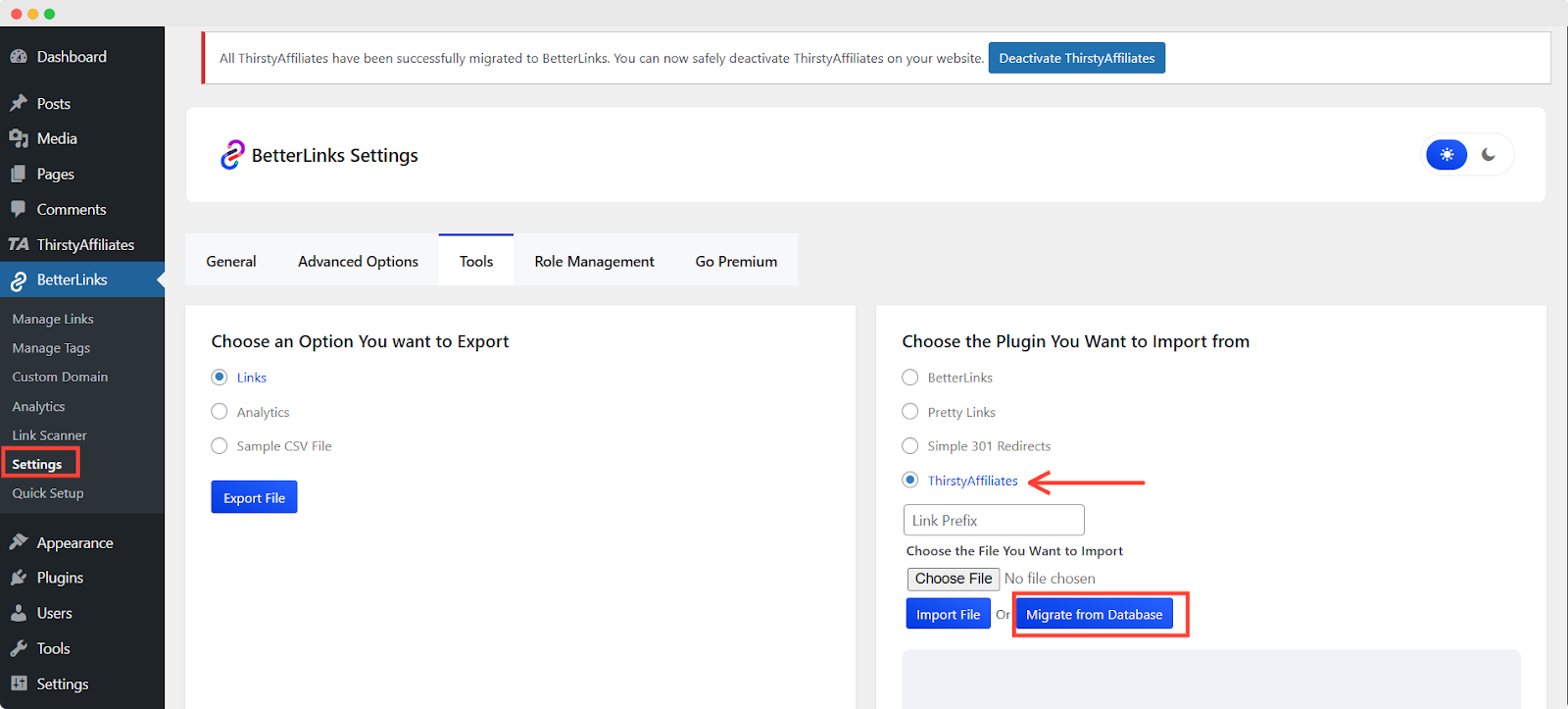Screen dimensions: 1568x709
Task: Select Simple 301 Redirects import option
Action: (910, 446)
